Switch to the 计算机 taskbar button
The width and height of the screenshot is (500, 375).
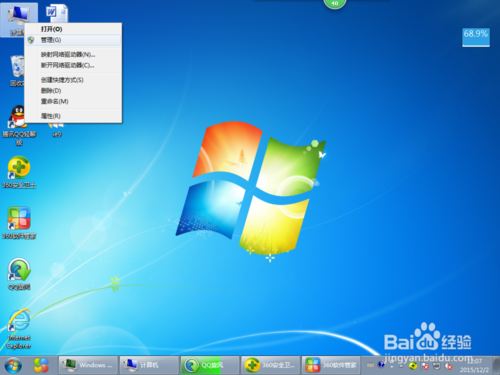[149, 365]
